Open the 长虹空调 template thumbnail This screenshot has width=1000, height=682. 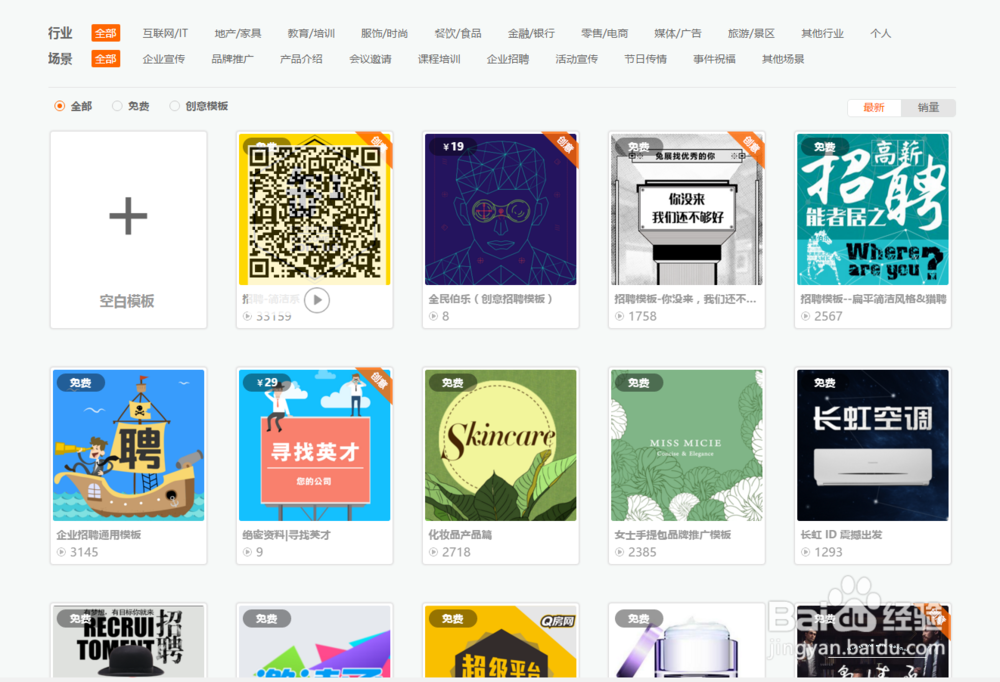click(873, 445)
